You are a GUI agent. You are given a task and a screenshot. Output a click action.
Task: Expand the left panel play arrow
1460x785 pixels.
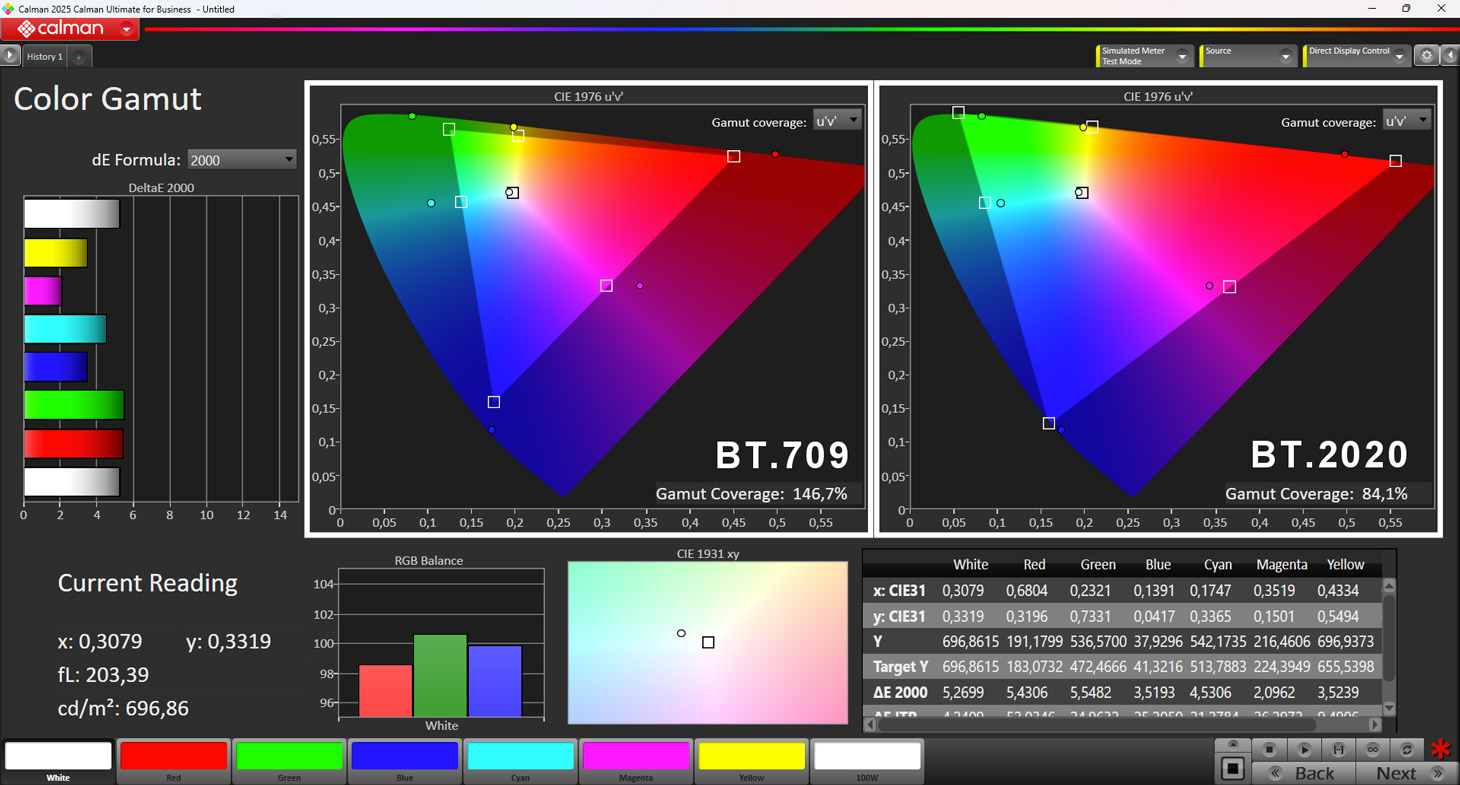(x=10, y=56)
